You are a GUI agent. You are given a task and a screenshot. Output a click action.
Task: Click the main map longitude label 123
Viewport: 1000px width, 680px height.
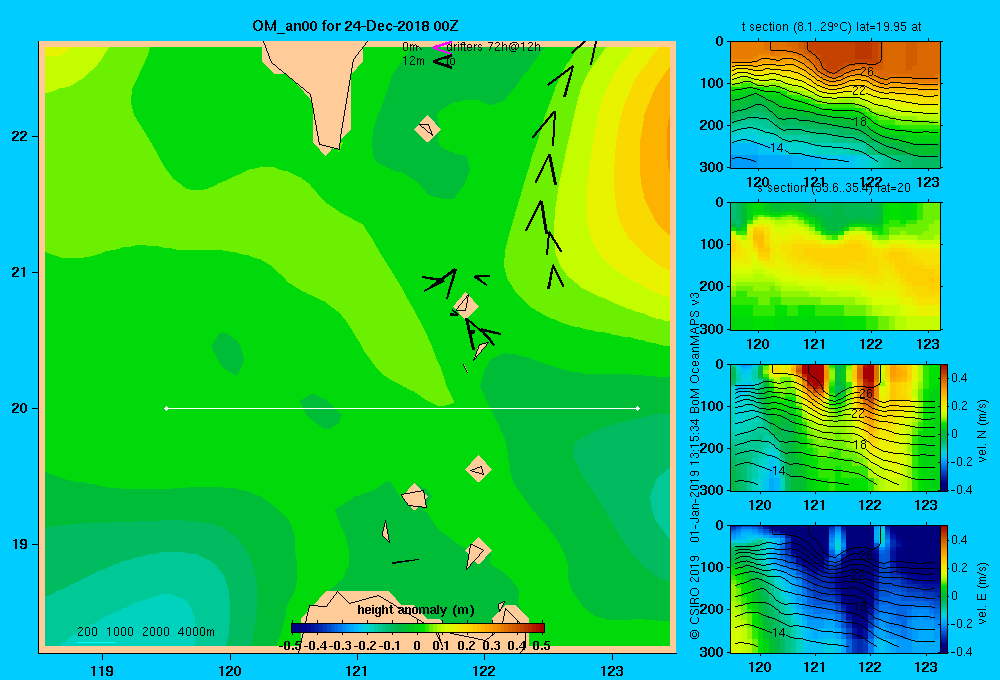(612, 670)
